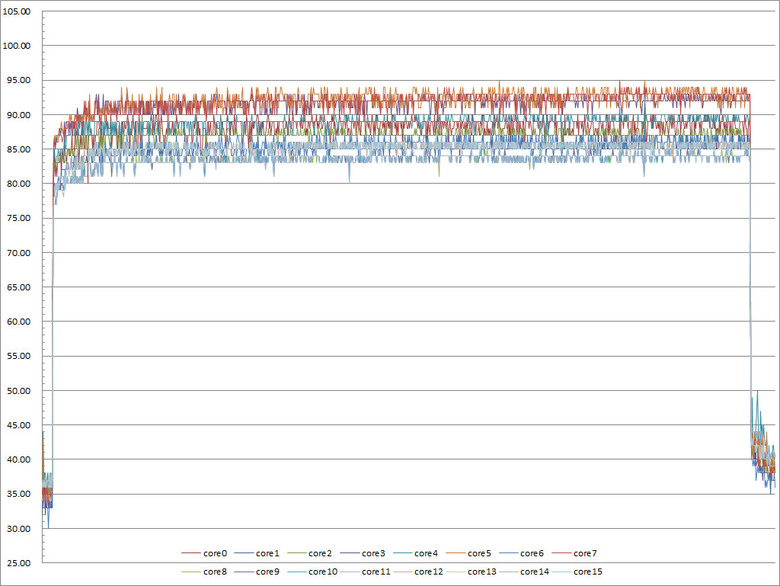This screenshot has height=586, width=780.
Task: Select the core1 legend entry
Action: (257, 553)
